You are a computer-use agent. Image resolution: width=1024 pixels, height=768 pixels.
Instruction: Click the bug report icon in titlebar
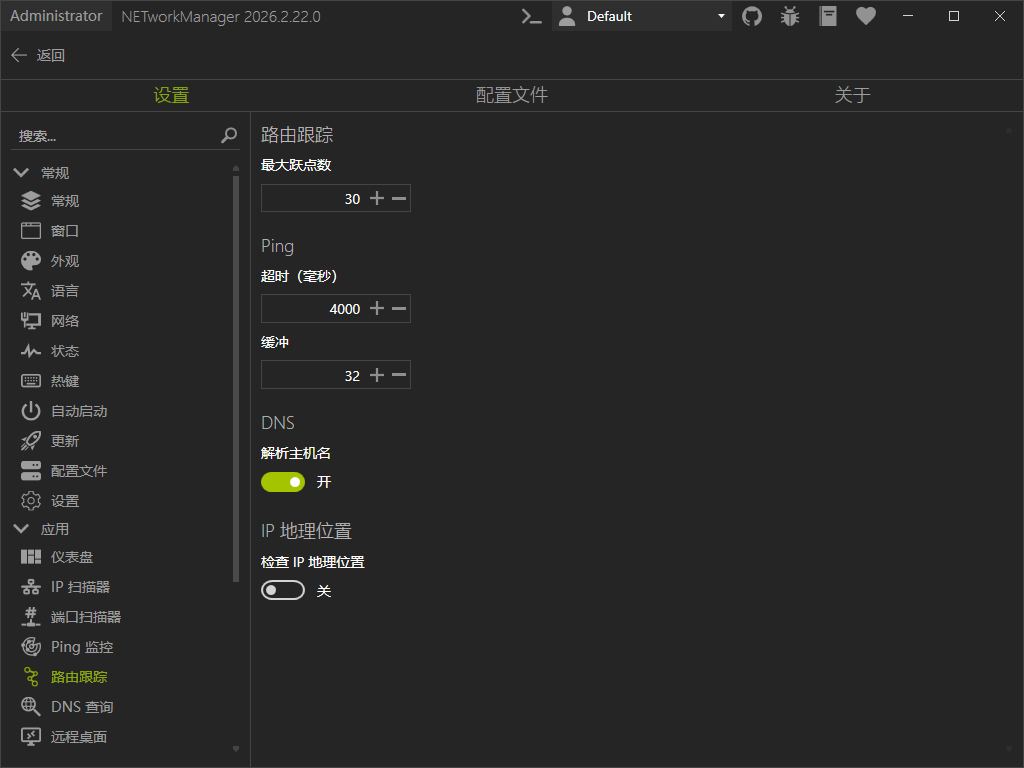click(790, 16)
